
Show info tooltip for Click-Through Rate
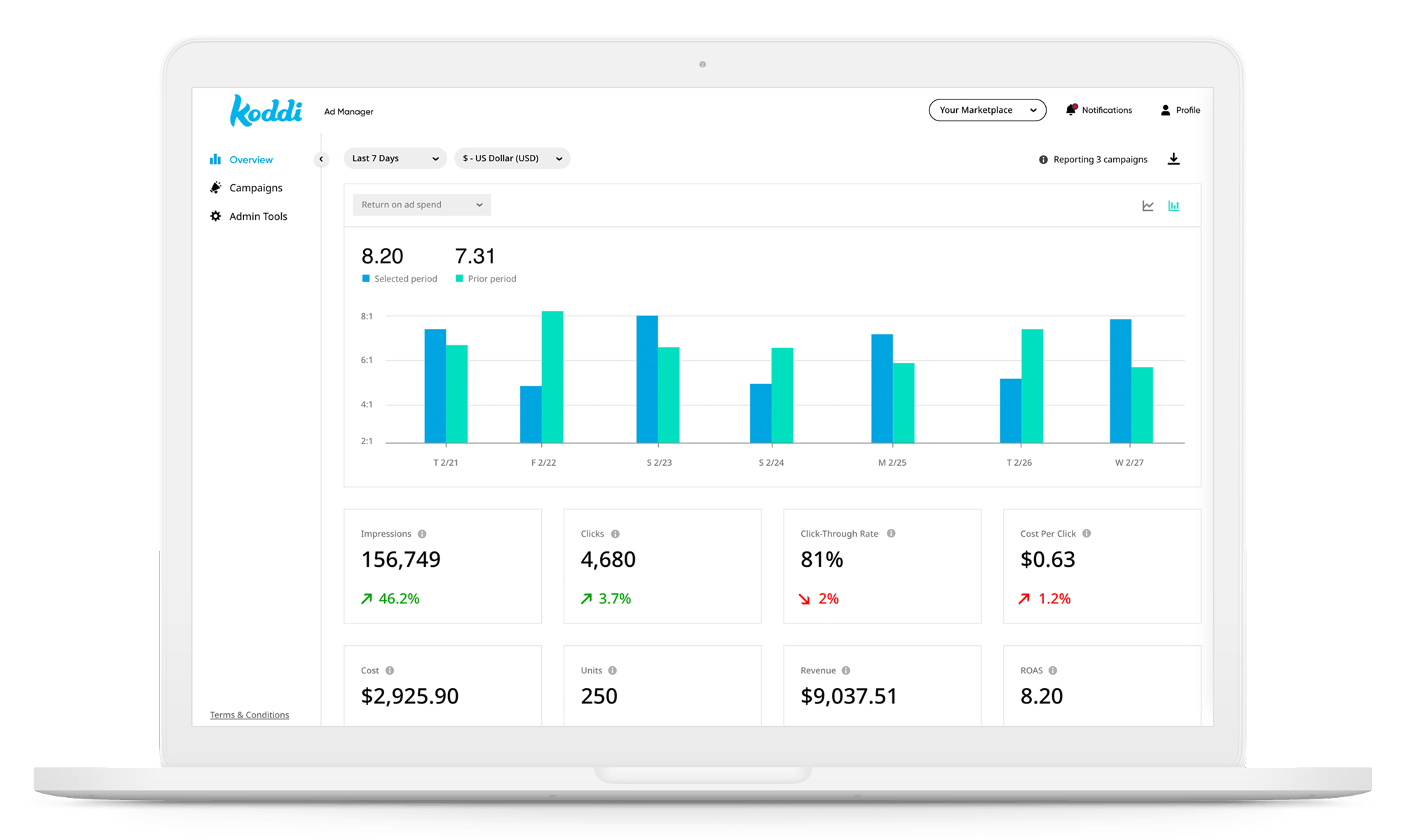pos(892,533)
